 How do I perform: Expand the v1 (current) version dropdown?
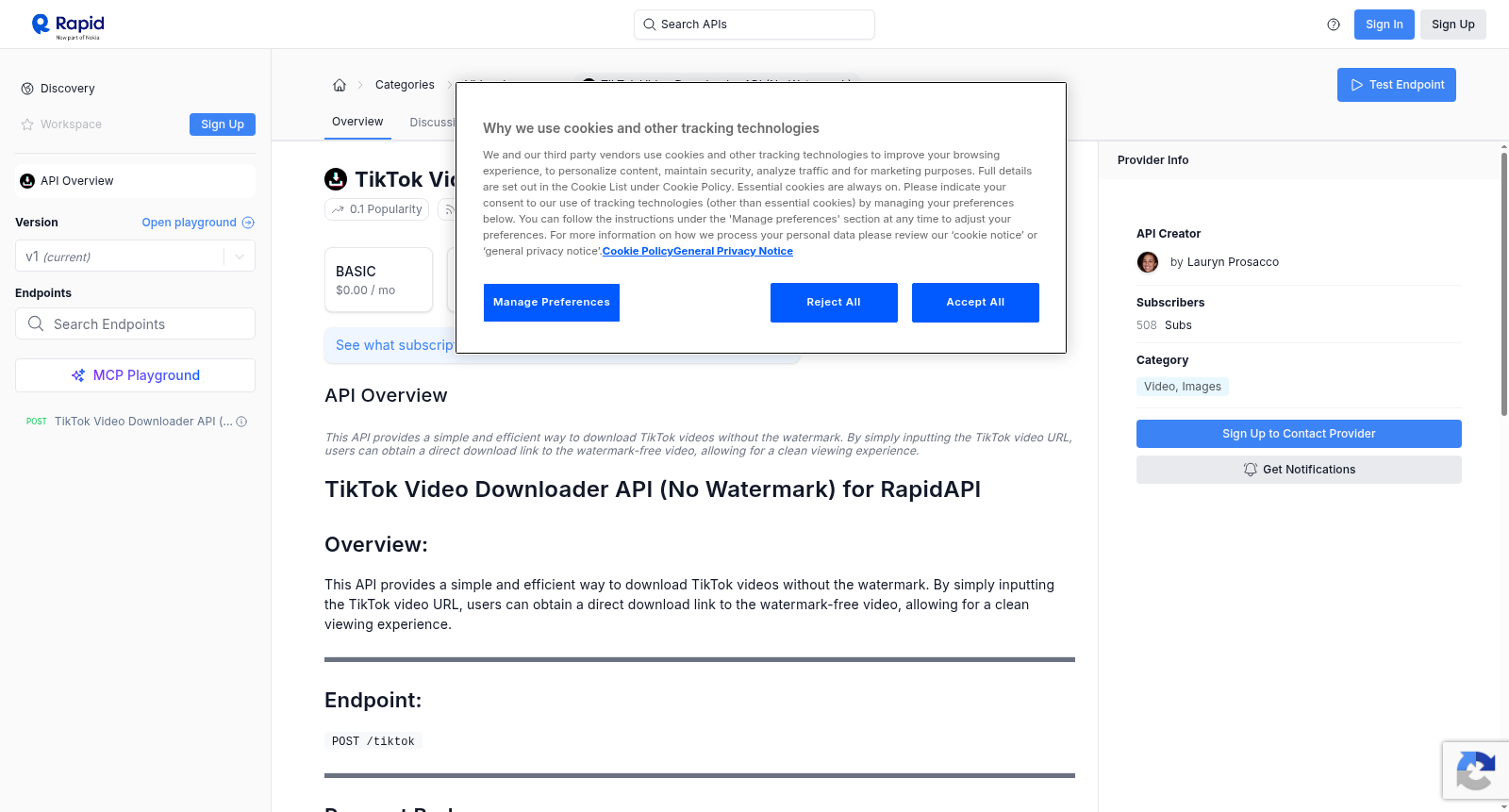click(135, 257)
